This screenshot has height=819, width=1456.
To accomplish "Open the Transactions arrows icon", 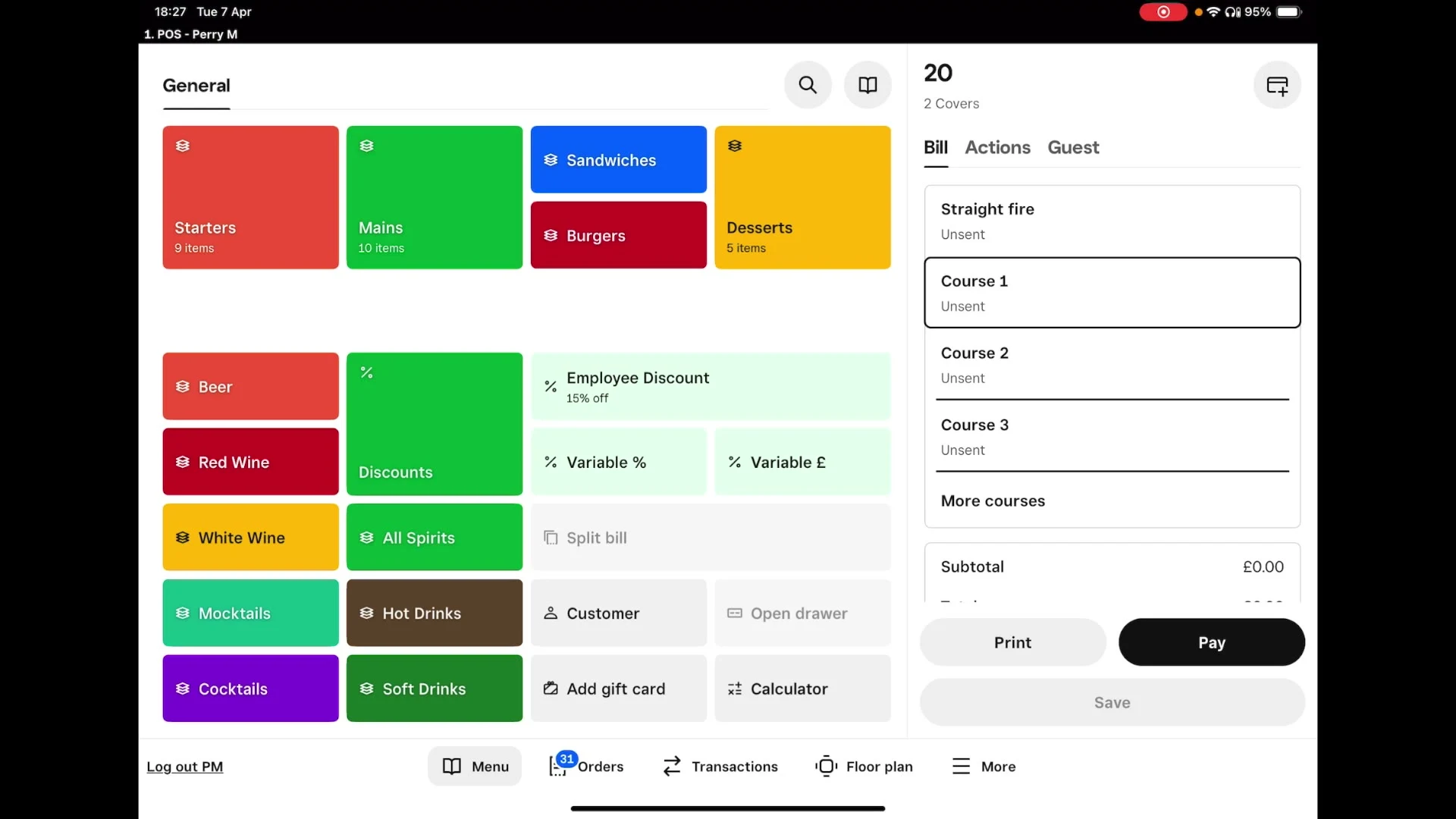I will tap(719, 766).
